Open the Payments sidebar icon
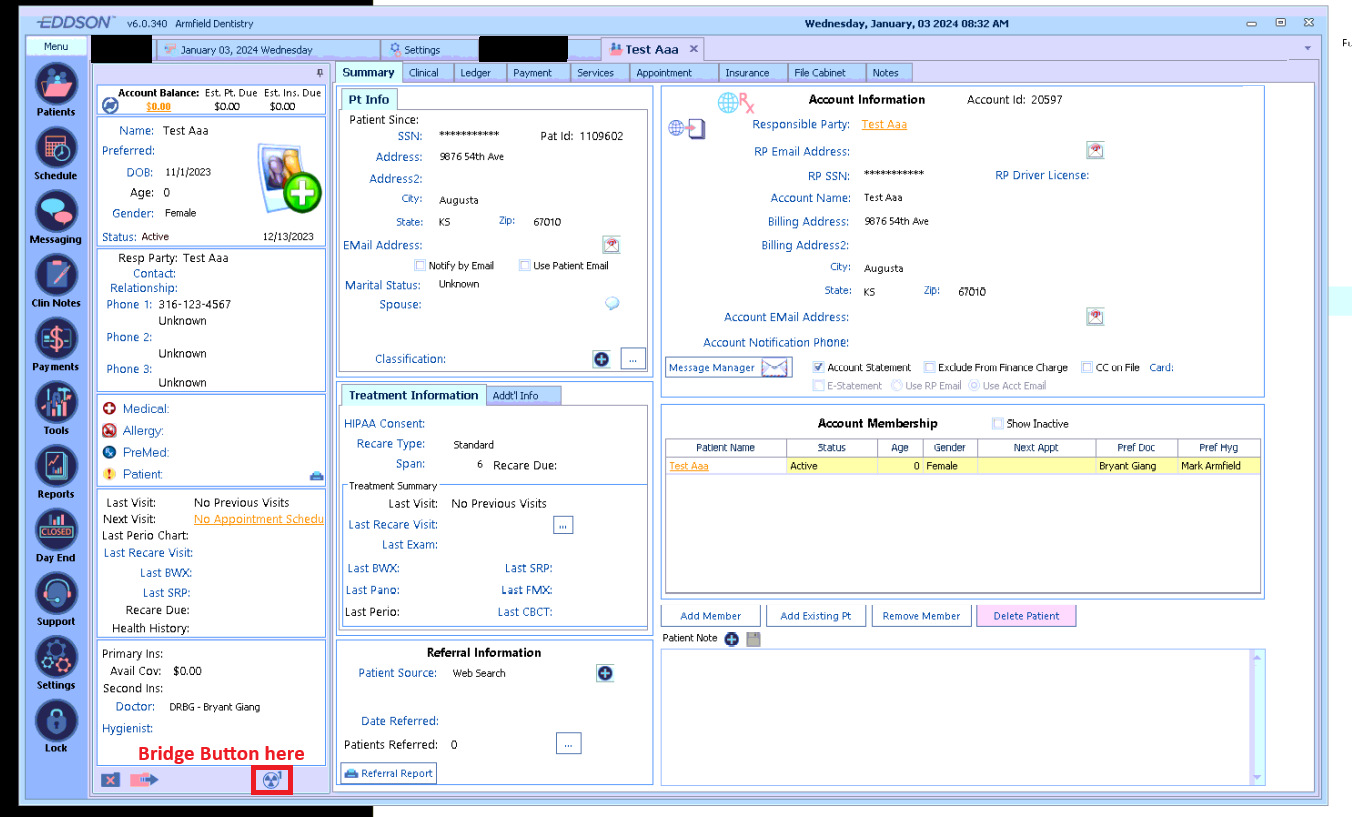The image size is (1352, 817). click(56, 339)
